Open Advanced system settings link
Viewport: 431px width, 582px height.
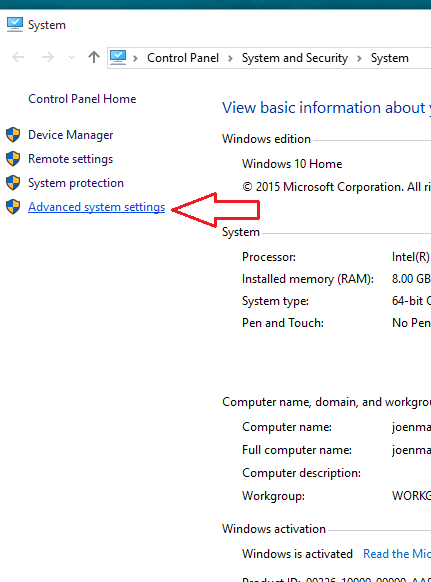coord(97,207)
